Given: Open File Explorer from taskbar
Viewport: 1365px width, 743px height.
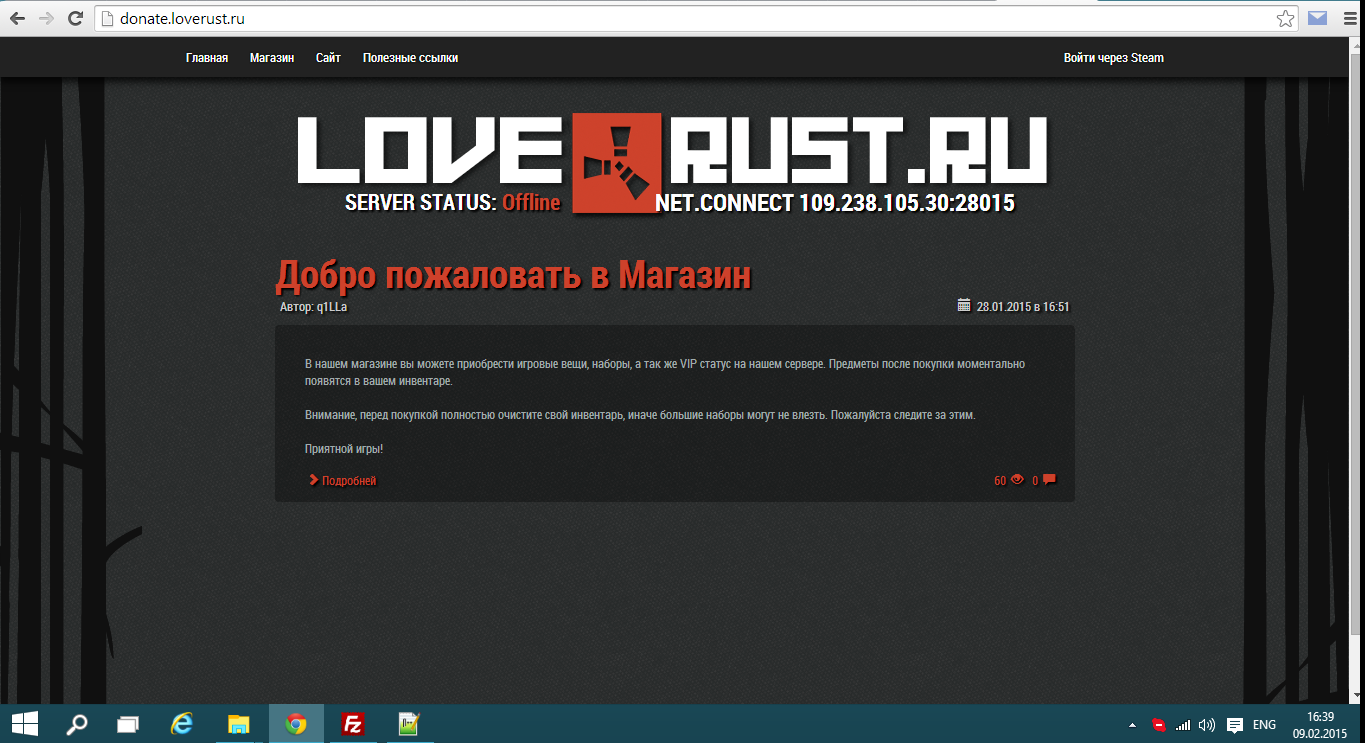Looking at the screenshot, I should 238,723.
